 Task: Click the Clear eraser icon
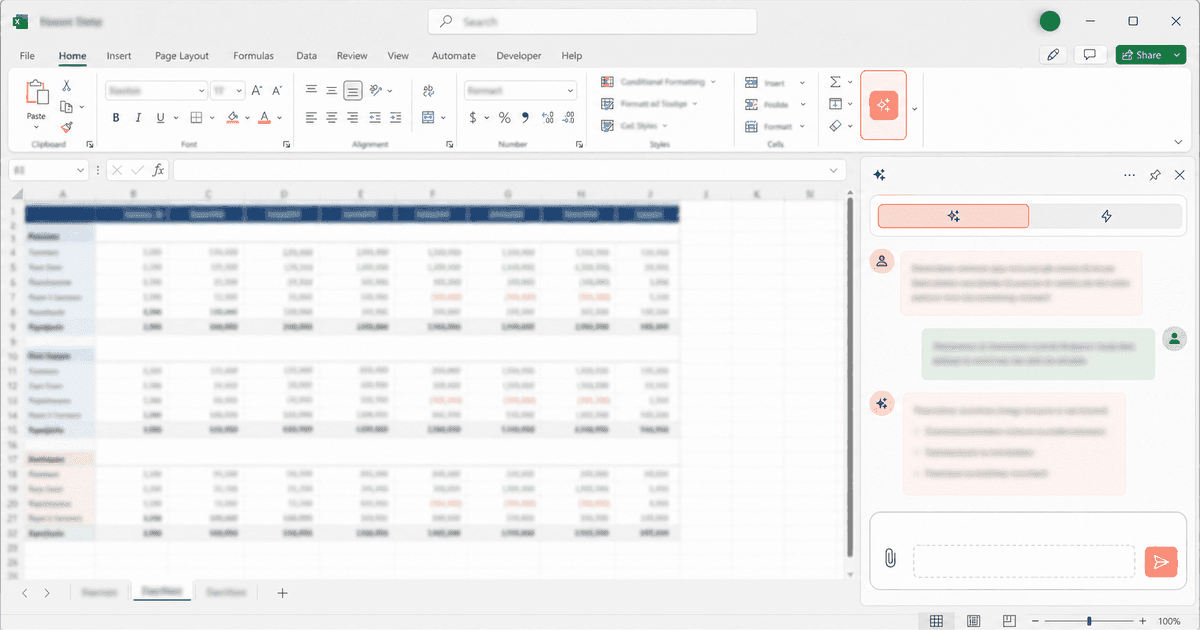(835, 126)
